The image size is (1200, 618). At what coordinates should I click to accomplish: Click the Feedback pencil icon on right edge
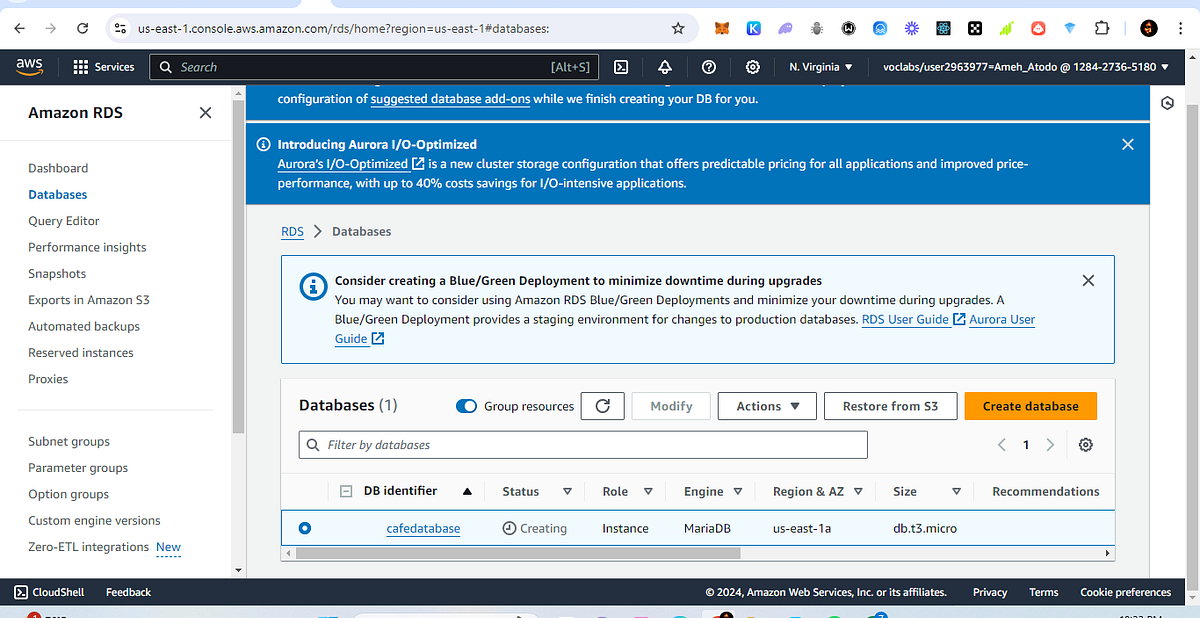click(x=1167, y=103)
